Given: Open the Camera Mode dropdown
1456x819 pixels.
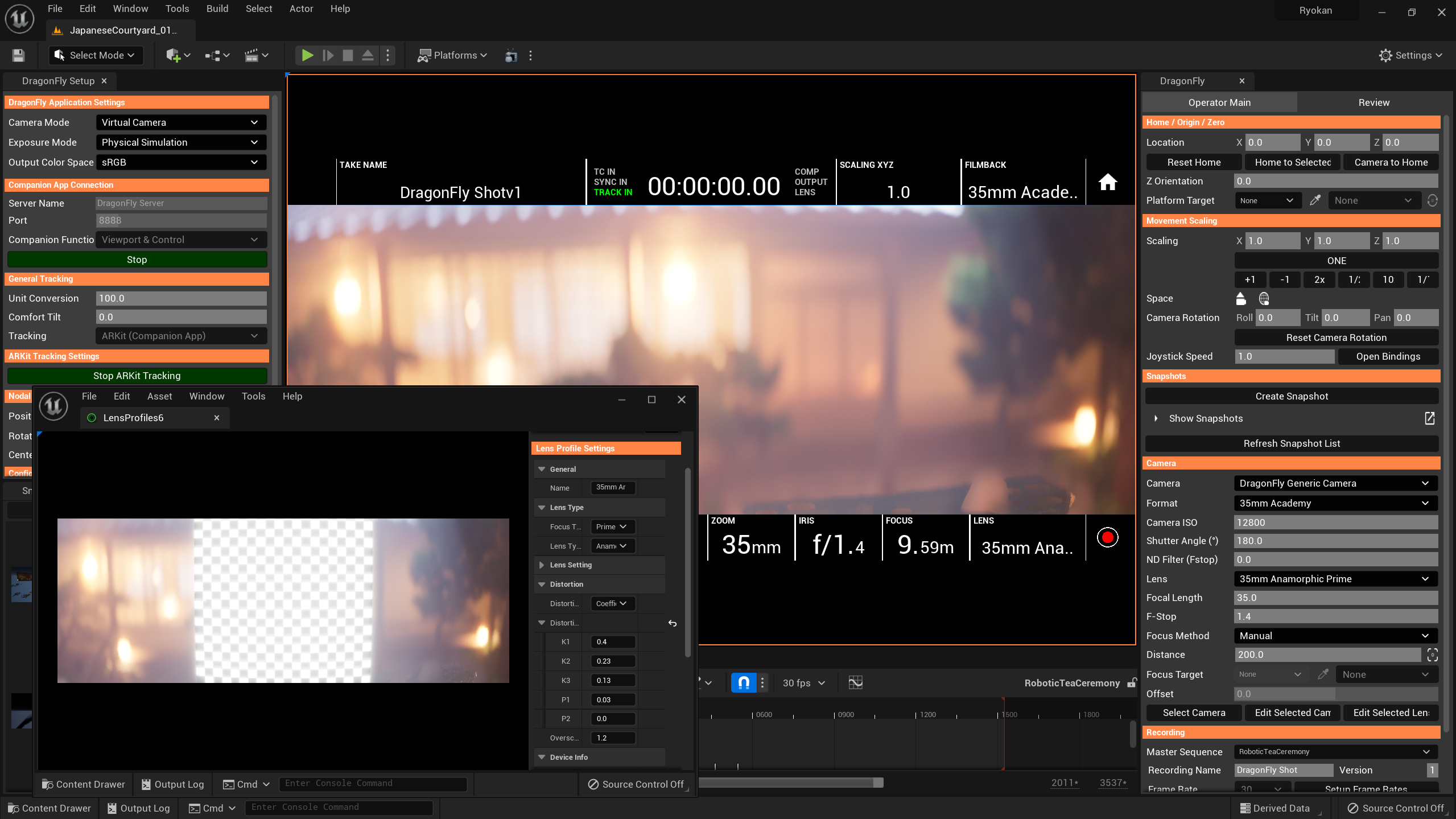Looking at the screenshot, I should (x=182, y=122).
